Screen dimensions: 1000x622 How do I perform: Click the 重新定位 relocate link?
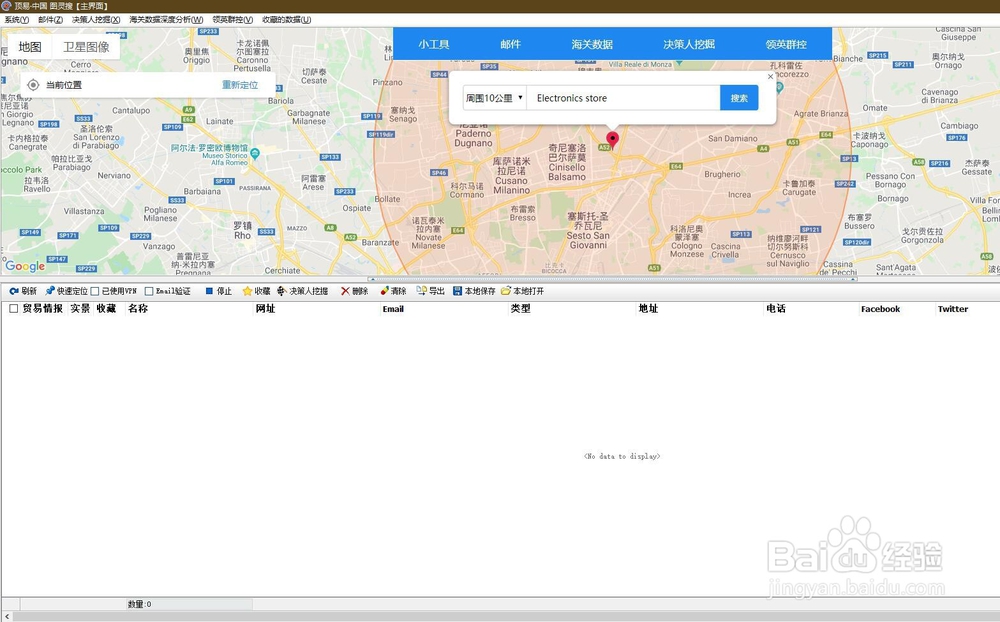(x=240, y=85)
